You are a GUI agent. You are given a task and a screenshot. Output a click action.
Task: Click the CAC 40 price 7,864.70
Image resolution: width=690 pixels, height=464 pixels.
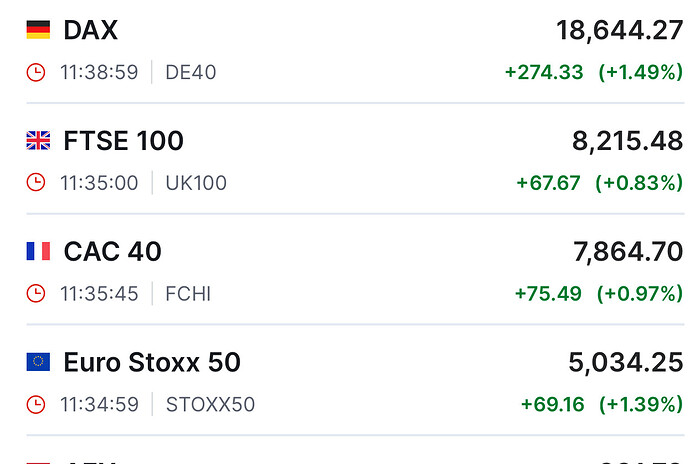[x=627, y=251]
